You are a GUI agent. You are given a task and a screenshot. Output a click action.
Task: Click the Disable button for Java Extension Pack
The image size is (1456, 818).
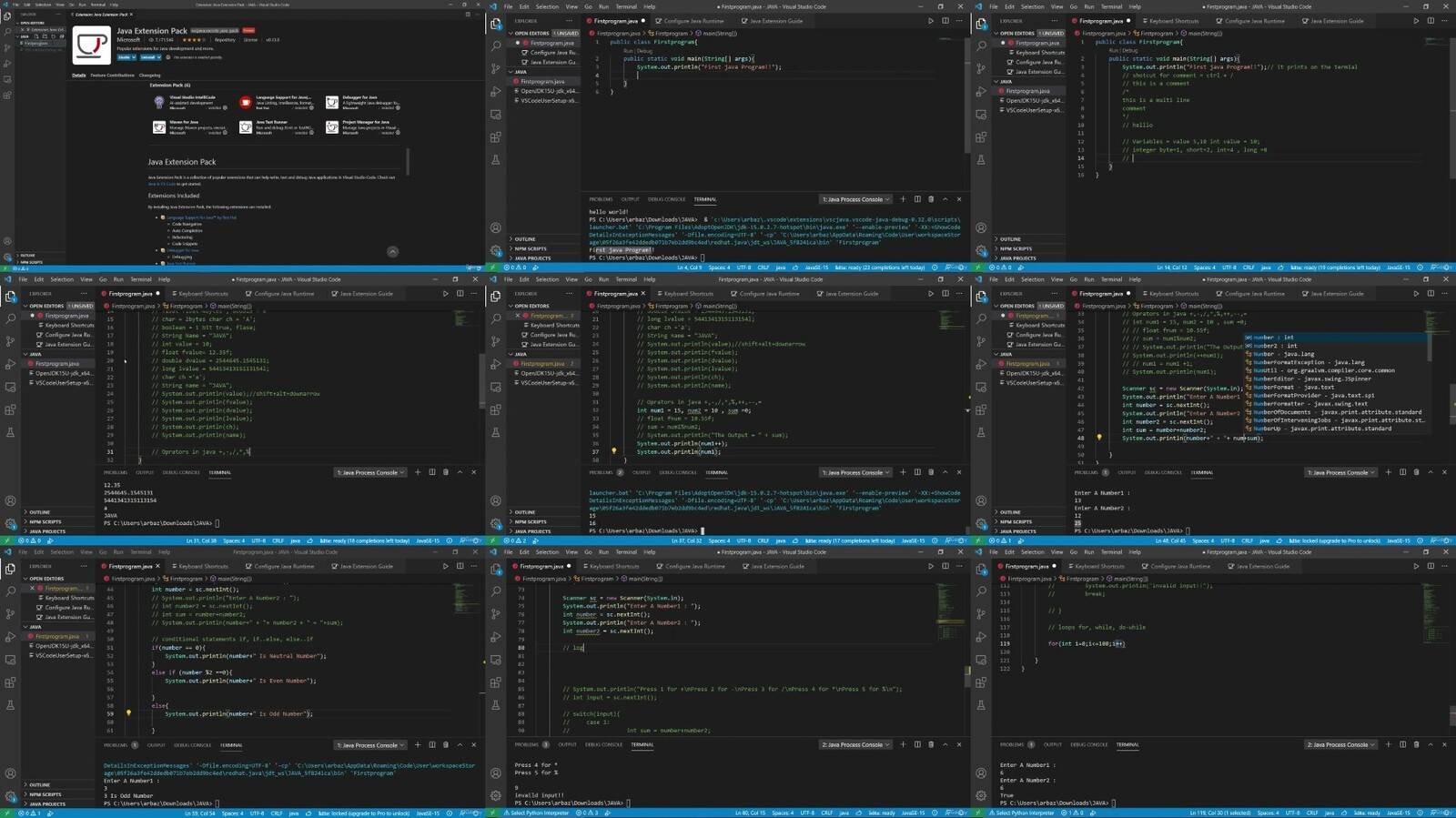click(125, 57)
